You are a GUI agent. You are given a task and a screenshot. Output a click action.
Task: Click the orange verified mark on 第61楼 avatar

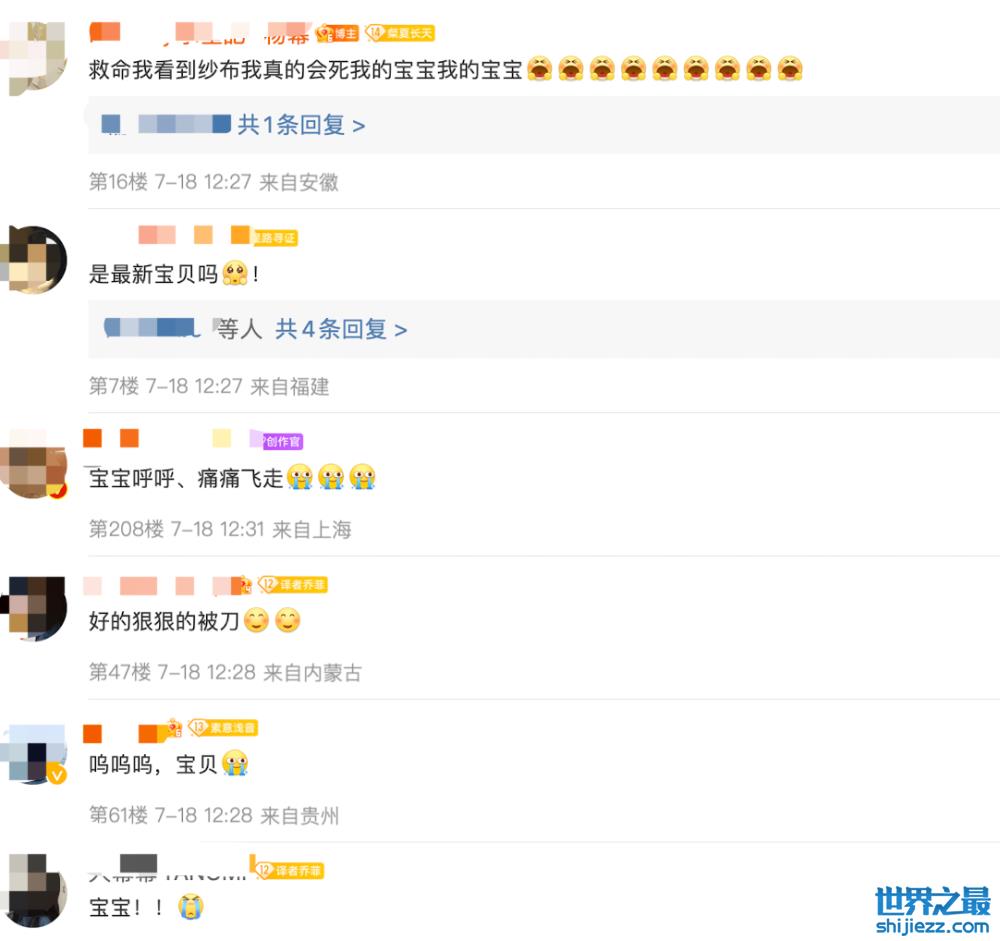(57, 774)
